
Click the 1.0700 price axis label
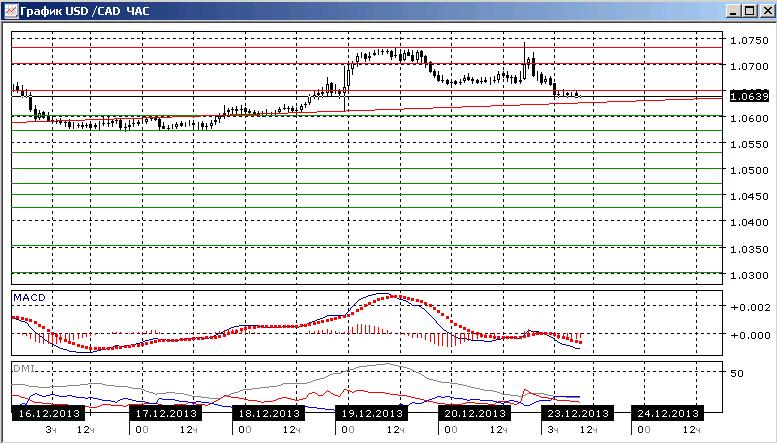coord(749,66)
